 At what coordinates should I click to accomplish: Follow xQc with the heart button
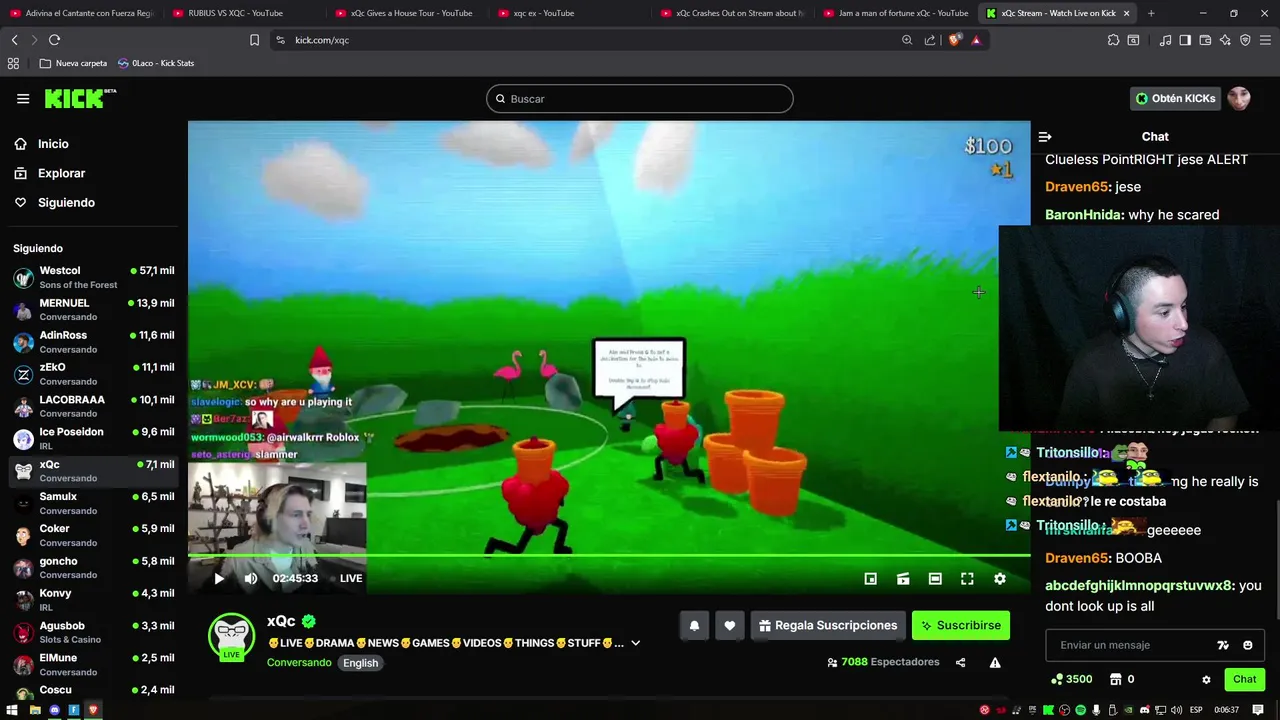(730, 626)
